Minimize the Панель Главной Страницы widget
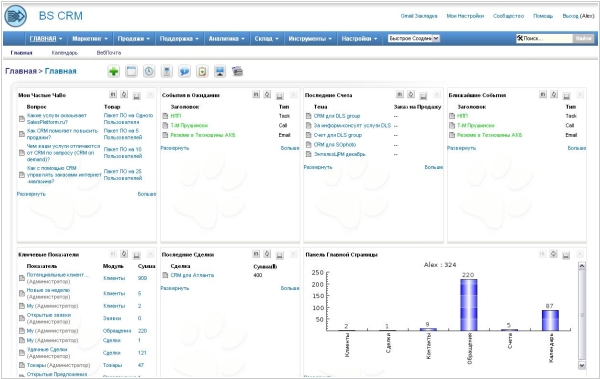This screenshot has height=379, width=600. [x=566, y=255]
